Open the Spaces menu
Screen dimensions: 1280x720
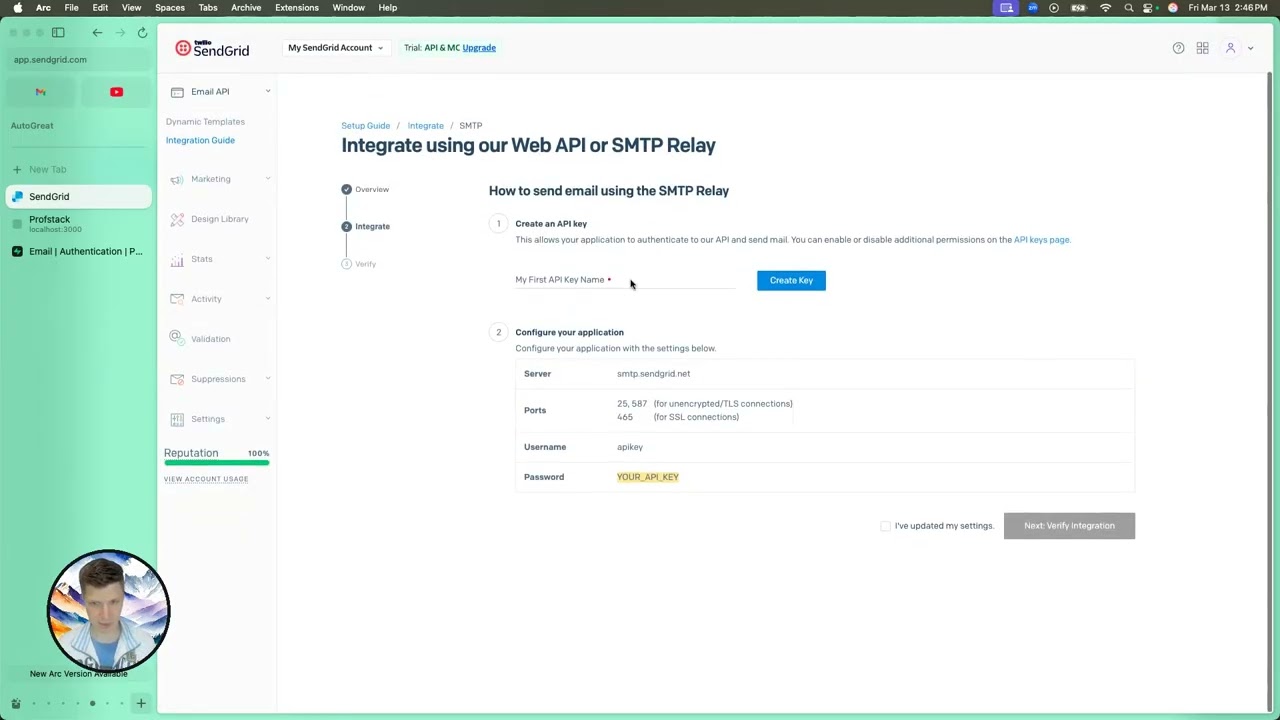pyautogui.click(x=170, y=8)
